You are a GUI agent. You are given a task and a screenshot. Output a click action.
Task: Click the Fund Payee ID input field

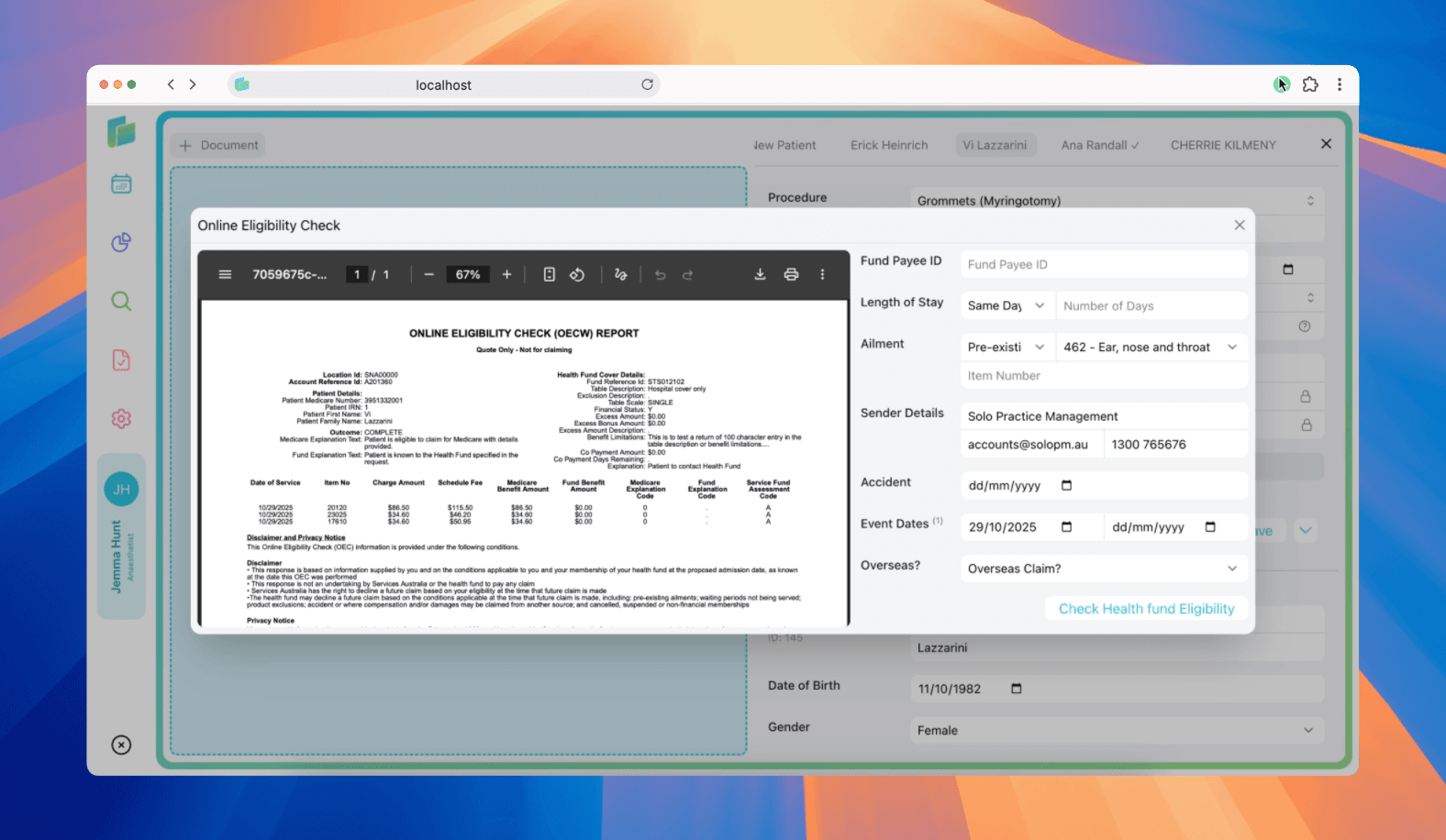(x=1103, y=264)
